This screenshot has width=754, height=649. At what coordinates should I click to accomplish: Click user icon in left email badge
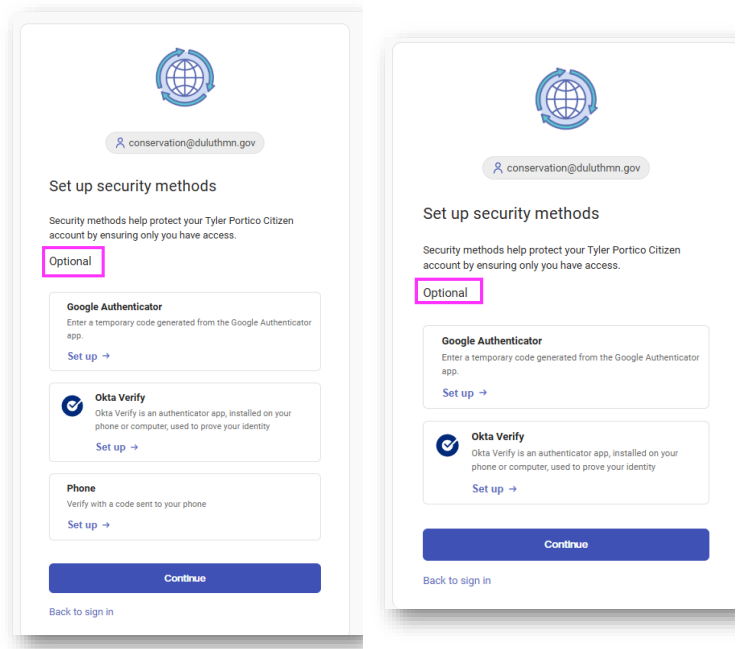click(x=120, y=143)
